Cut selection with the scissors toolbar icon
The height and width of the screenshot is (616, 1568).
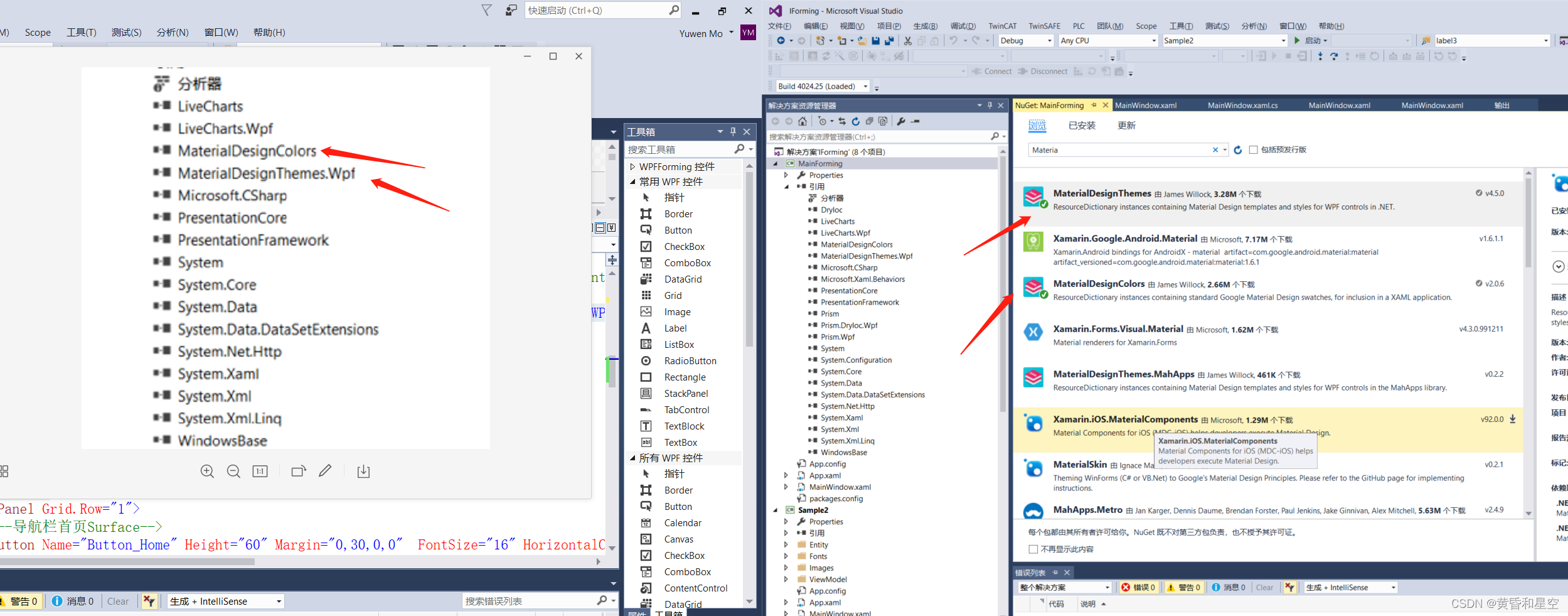click(x=907, y=41)
